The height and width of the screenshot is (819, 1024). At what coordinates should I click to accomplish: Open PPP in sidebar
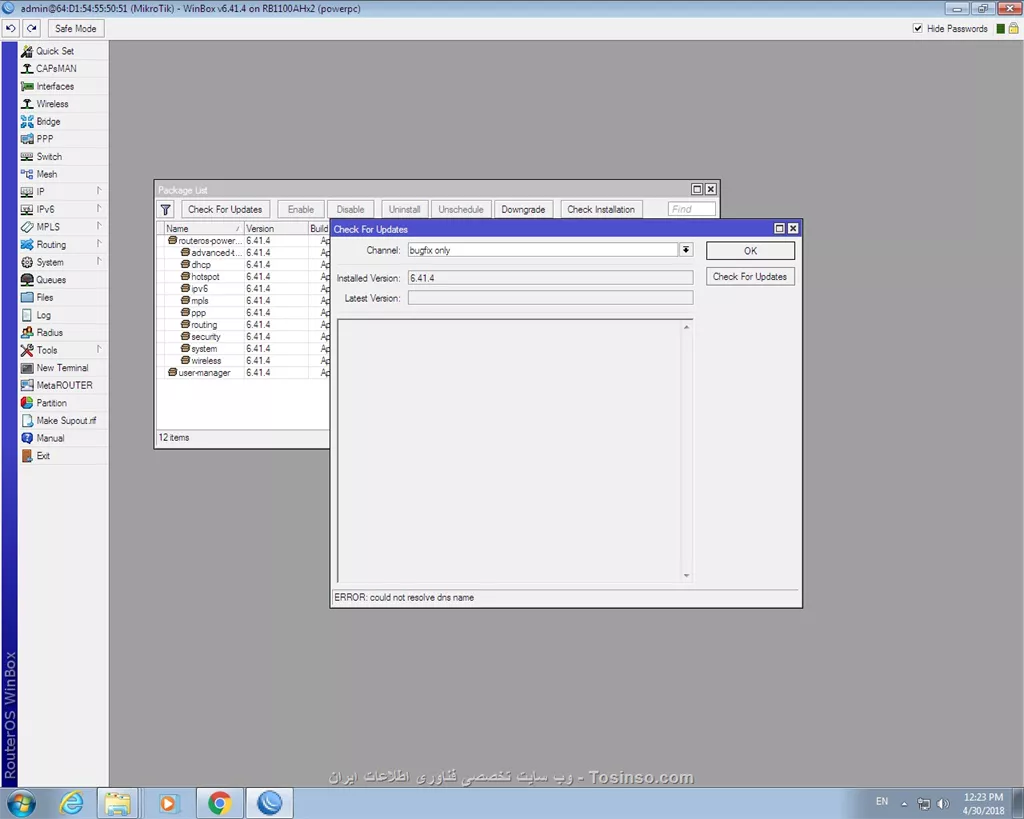pyautogui.click(x=63, y=139)
